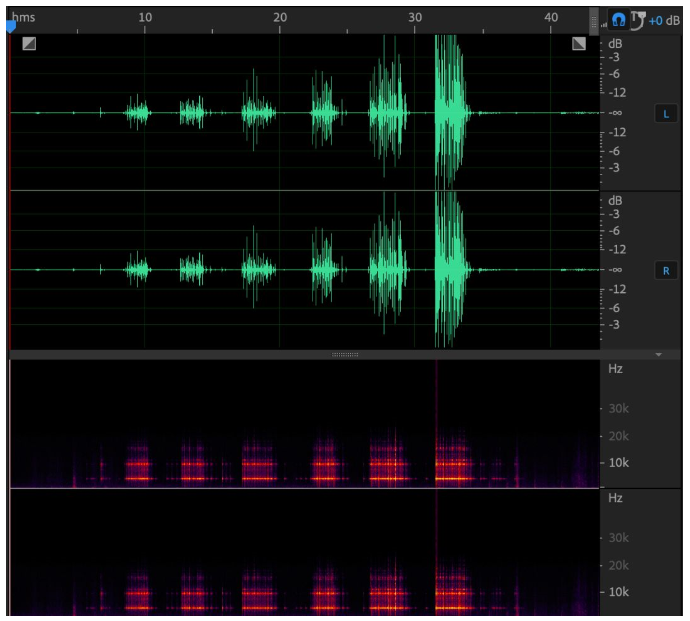Click the 40 second mark on ruler

click(550, 18)
